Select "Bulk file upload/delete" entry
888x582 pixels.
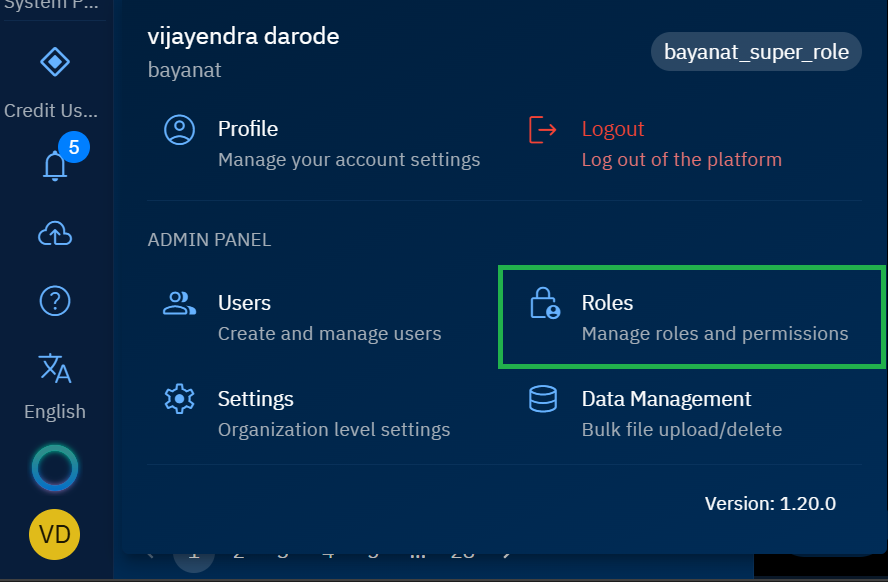tap(681, 430)
